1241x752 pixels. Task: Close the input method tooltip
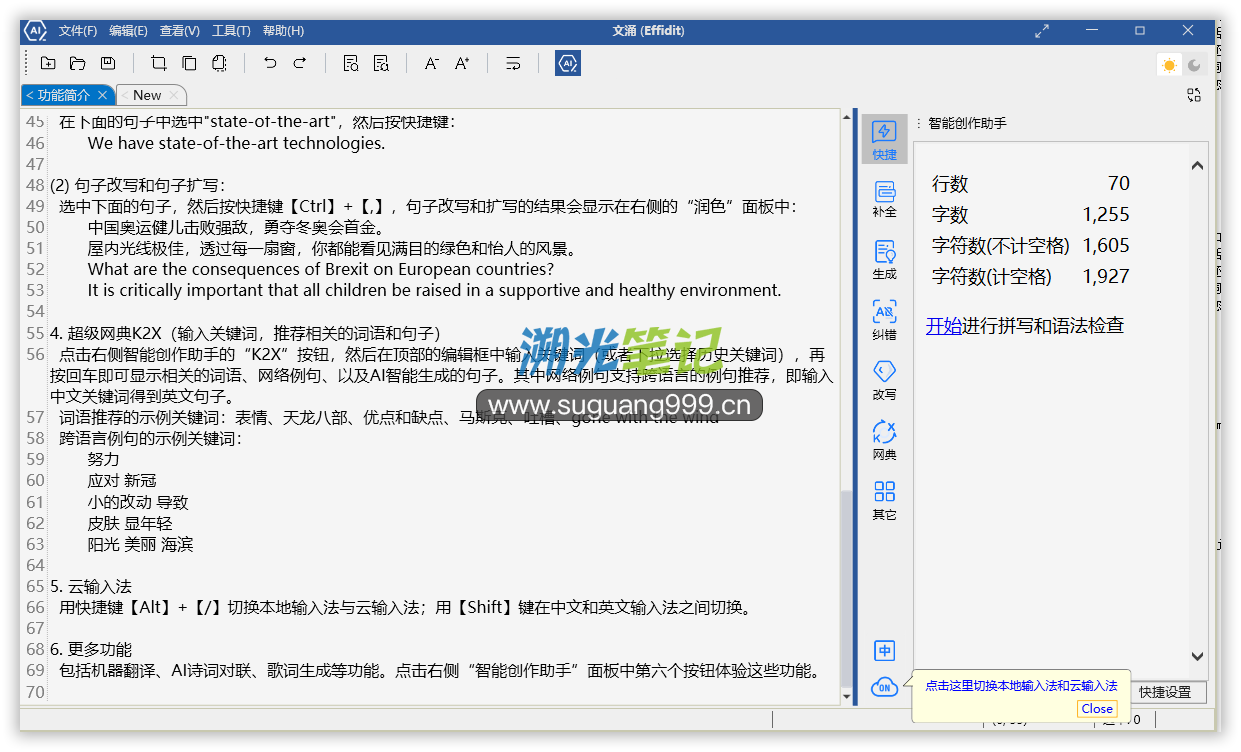pos(1097,708)
